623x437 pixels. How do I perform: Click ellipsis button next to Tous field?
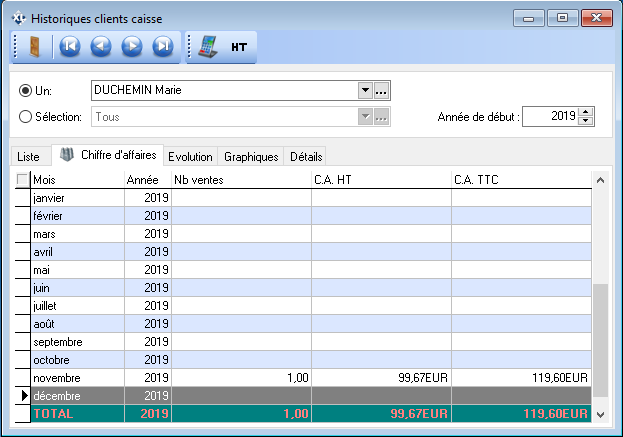pos(381,117)
